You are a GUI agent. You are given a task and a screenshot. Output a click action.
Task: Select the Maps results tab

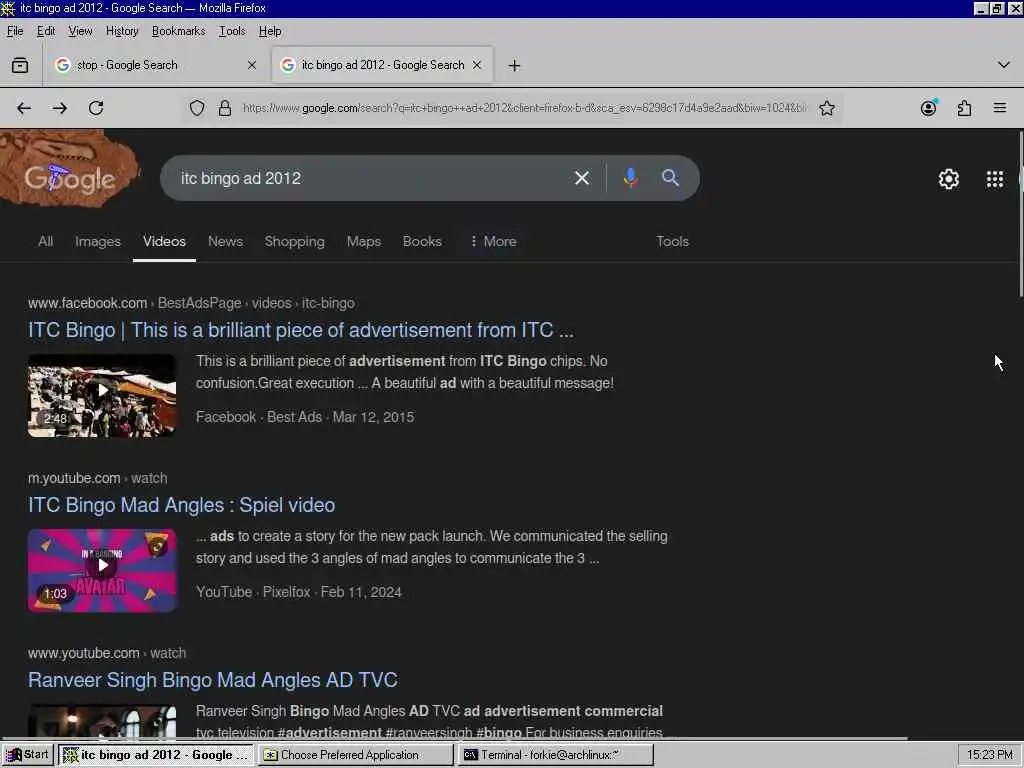(x=364, y=242)
